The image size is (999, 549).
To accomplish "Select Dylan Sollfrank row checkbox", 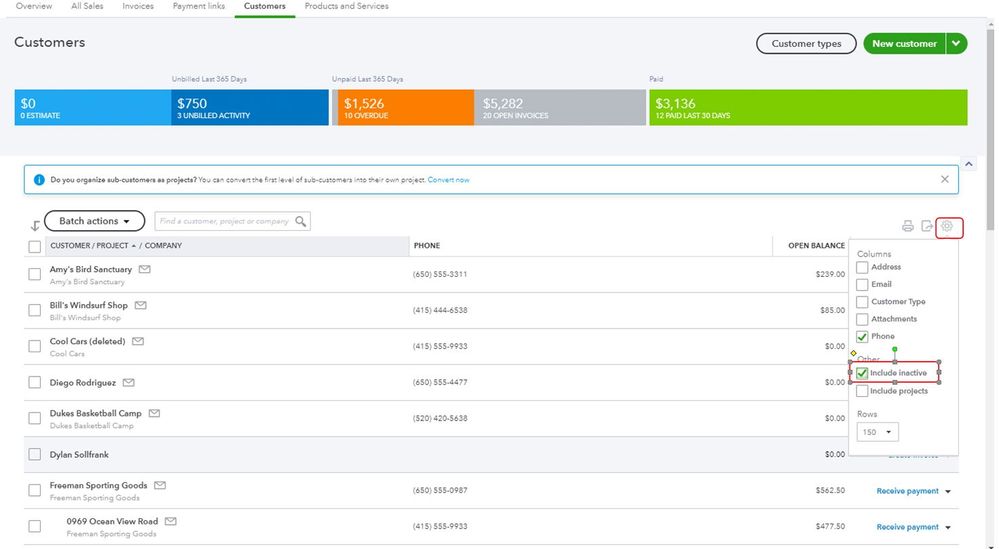I will [x=34, y=454].
